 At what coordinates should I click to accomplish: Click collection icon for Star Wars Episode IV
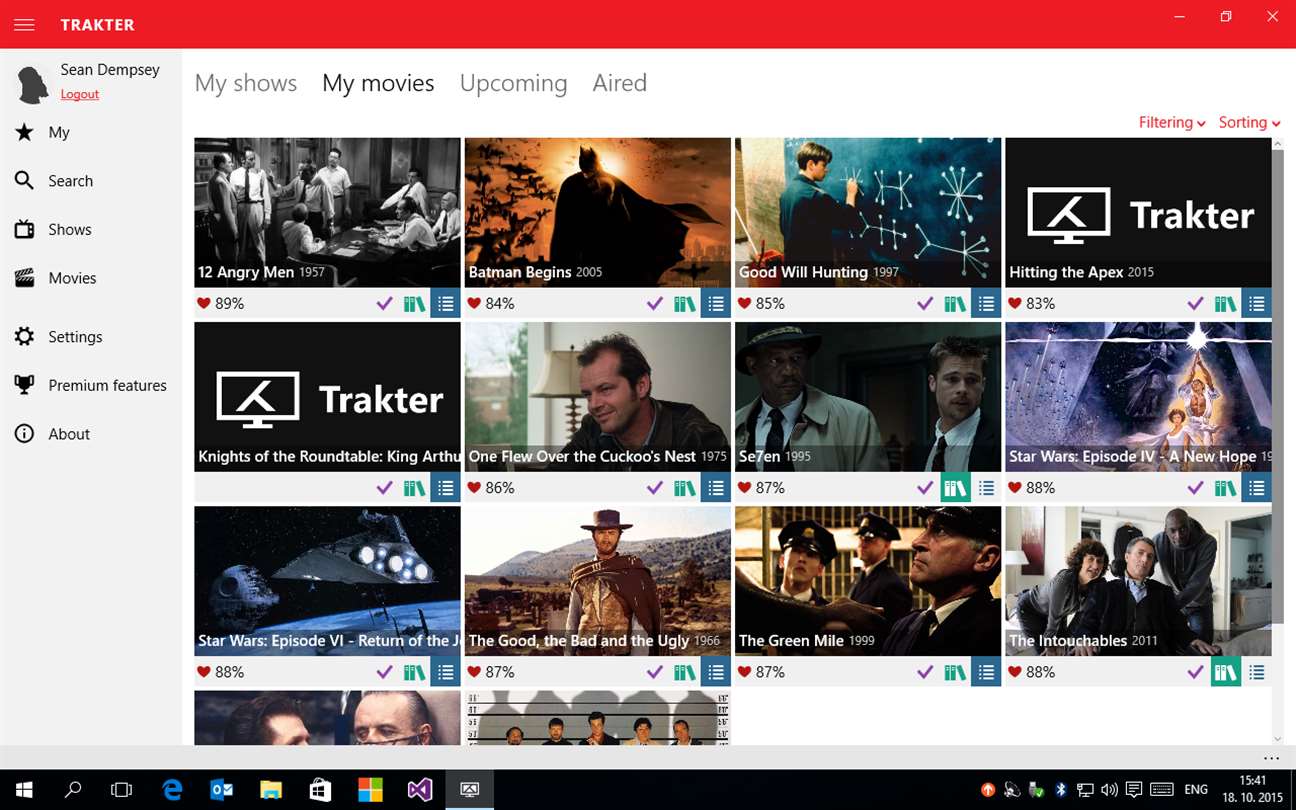[1225, 488]
